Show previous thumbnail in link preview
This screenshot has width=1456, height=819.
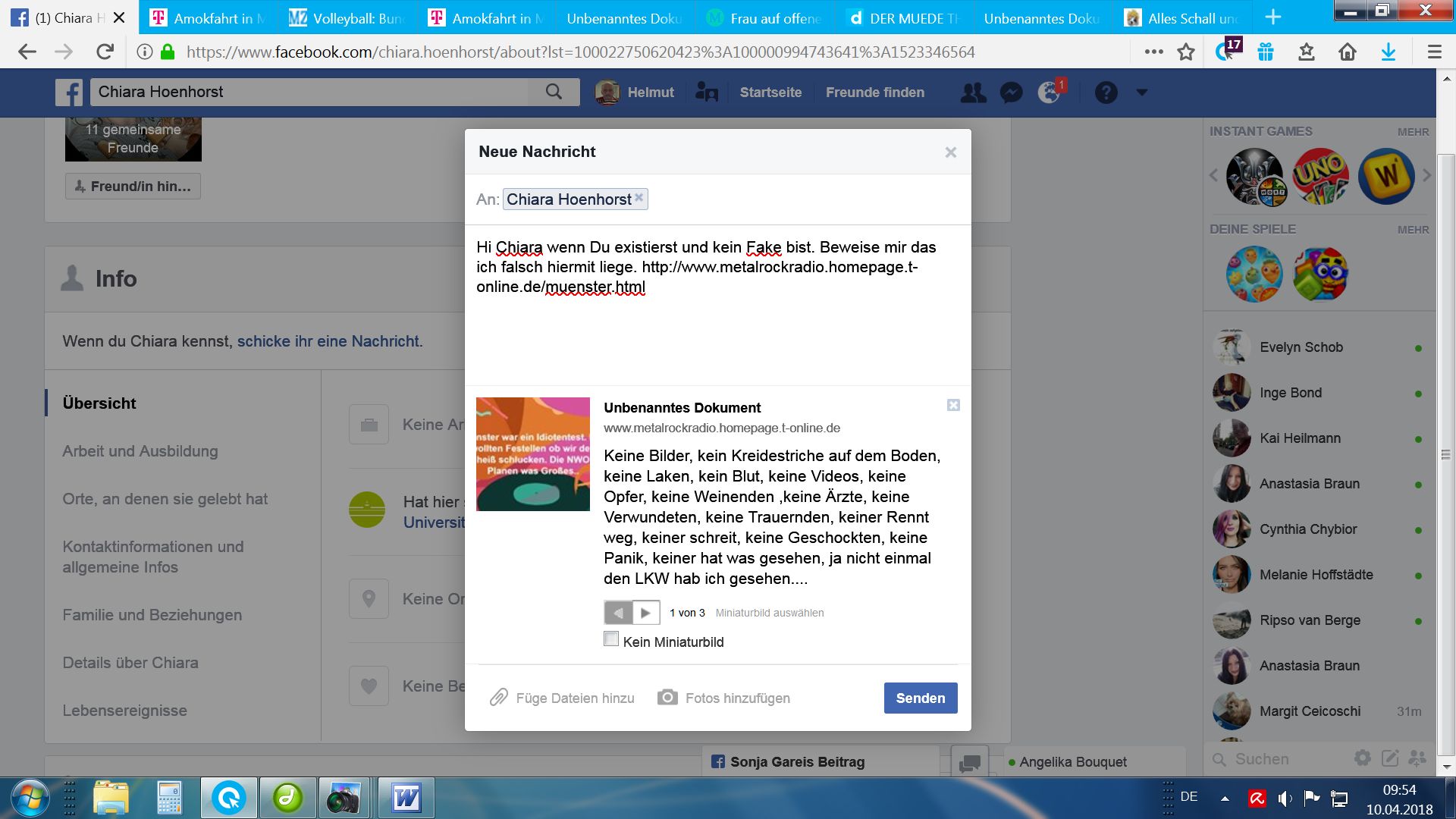[x=618, y=612]
